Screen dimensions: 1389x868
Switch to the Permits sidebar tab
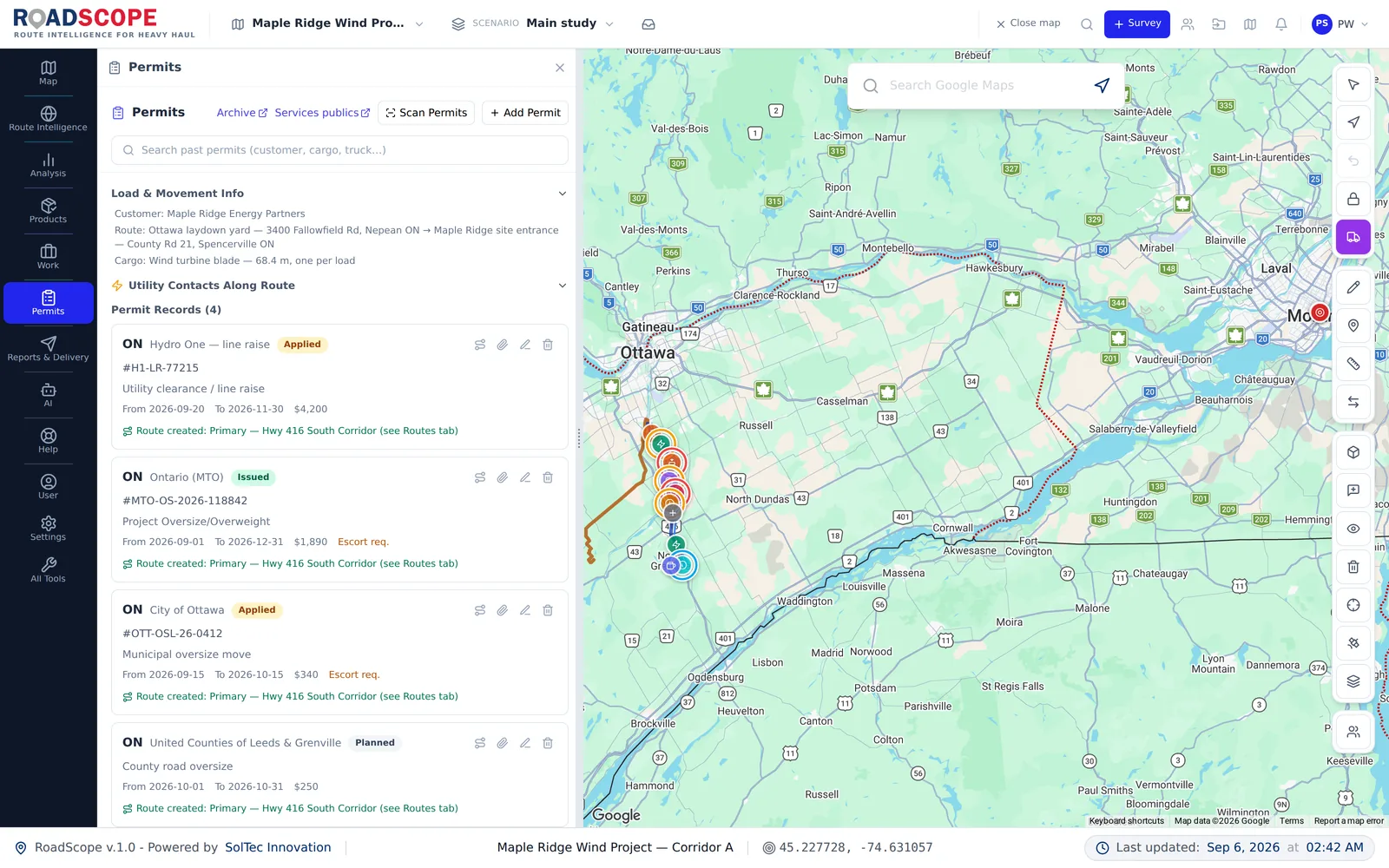tap(49, 303)
